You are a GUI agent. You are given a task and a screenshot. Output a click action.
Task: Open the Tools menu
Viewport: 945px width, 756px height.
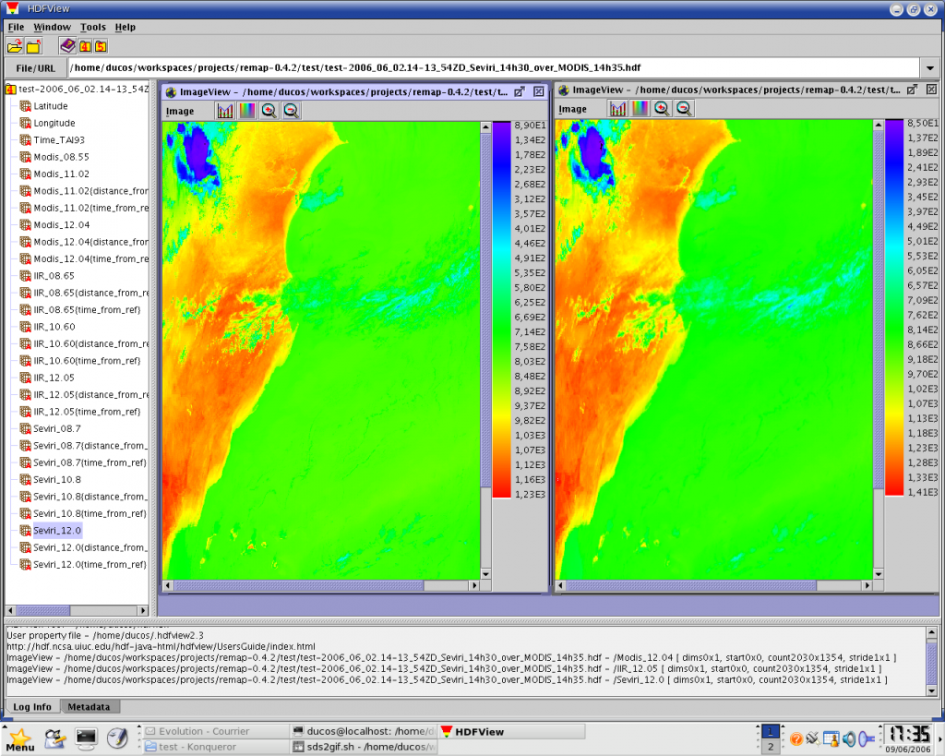click(92, 27)
